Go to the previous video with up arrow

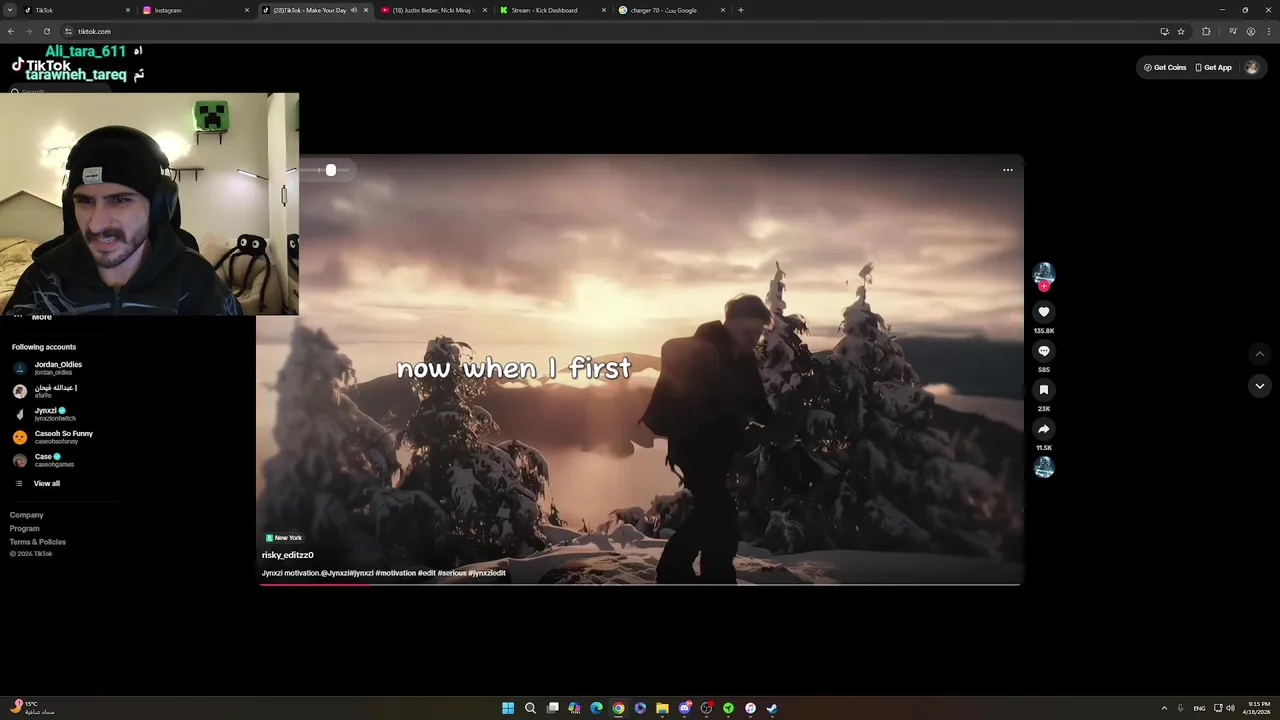click(1260, 353)
